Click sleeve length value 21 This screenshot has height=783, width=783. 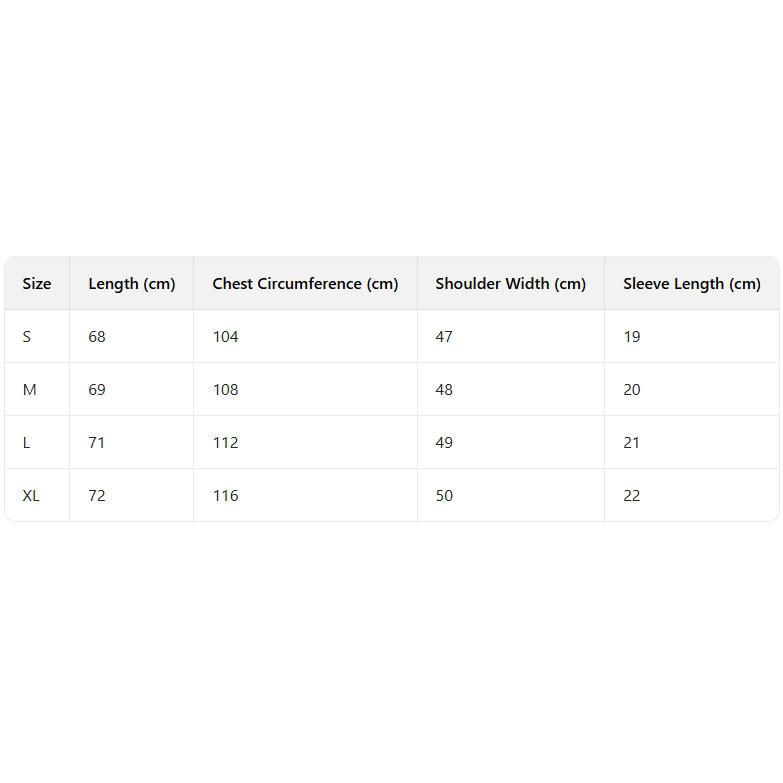click(x=632, y=443)
